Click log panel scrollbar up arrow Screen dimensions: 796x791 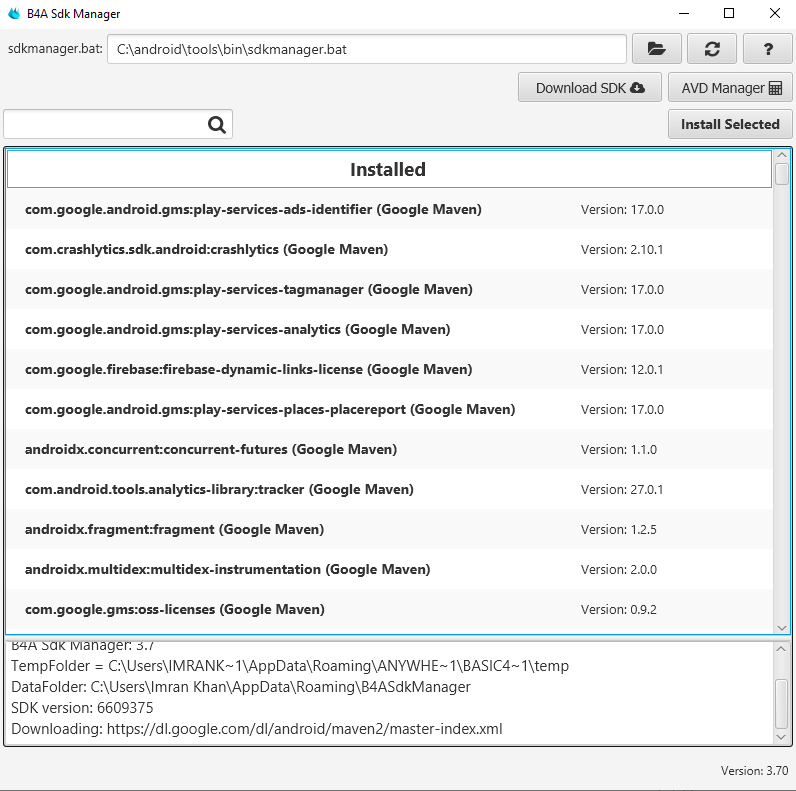tap(781, 649)
